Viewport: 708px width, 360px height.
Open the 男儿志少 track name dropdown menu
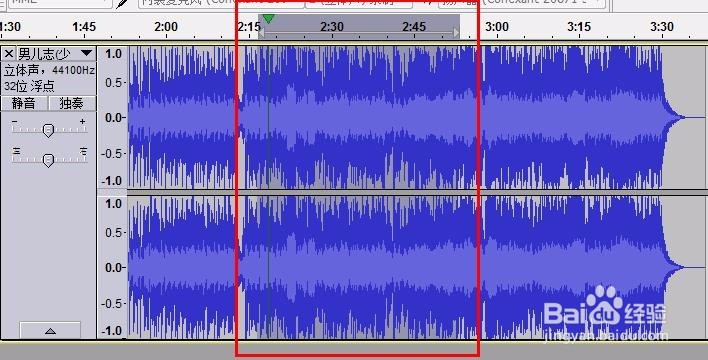click(86, 54)
